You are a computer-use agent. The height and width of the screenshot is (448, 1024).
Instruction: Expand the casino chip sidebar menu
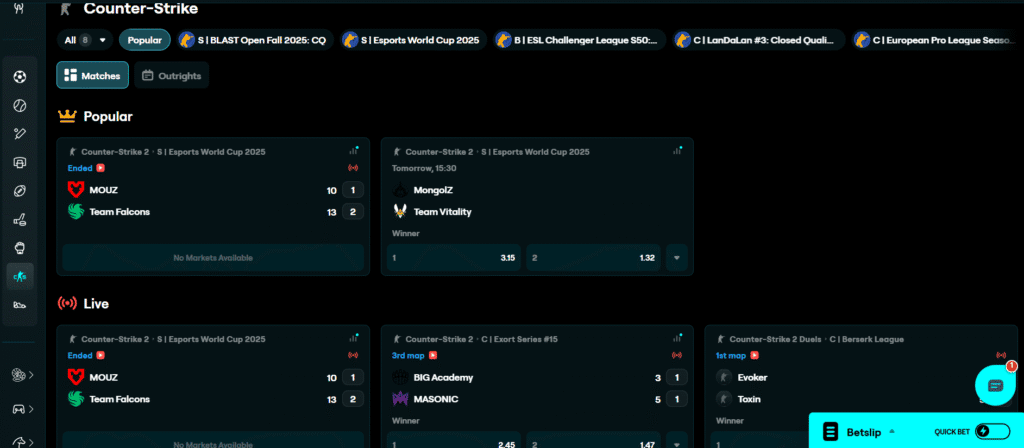[x=23, y=375]
